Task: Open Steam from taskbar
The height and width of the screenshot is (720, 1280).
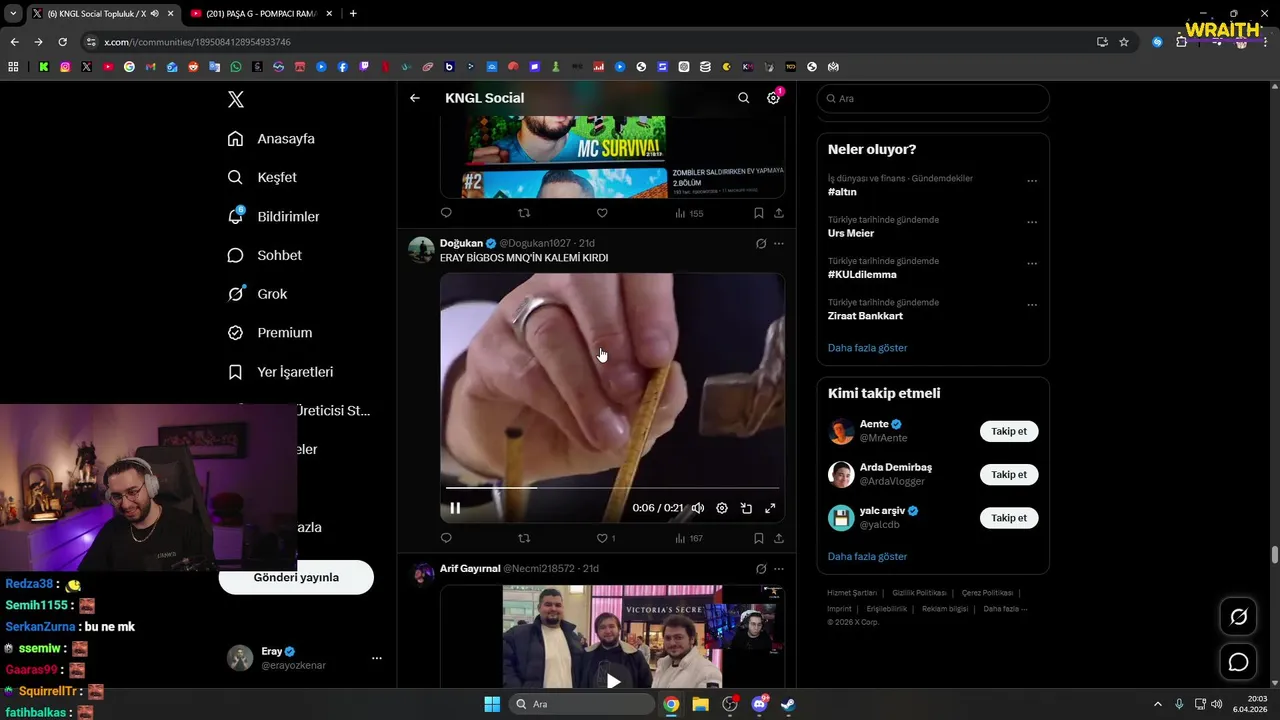Action: pyautogui.click(x=788, y=704)
